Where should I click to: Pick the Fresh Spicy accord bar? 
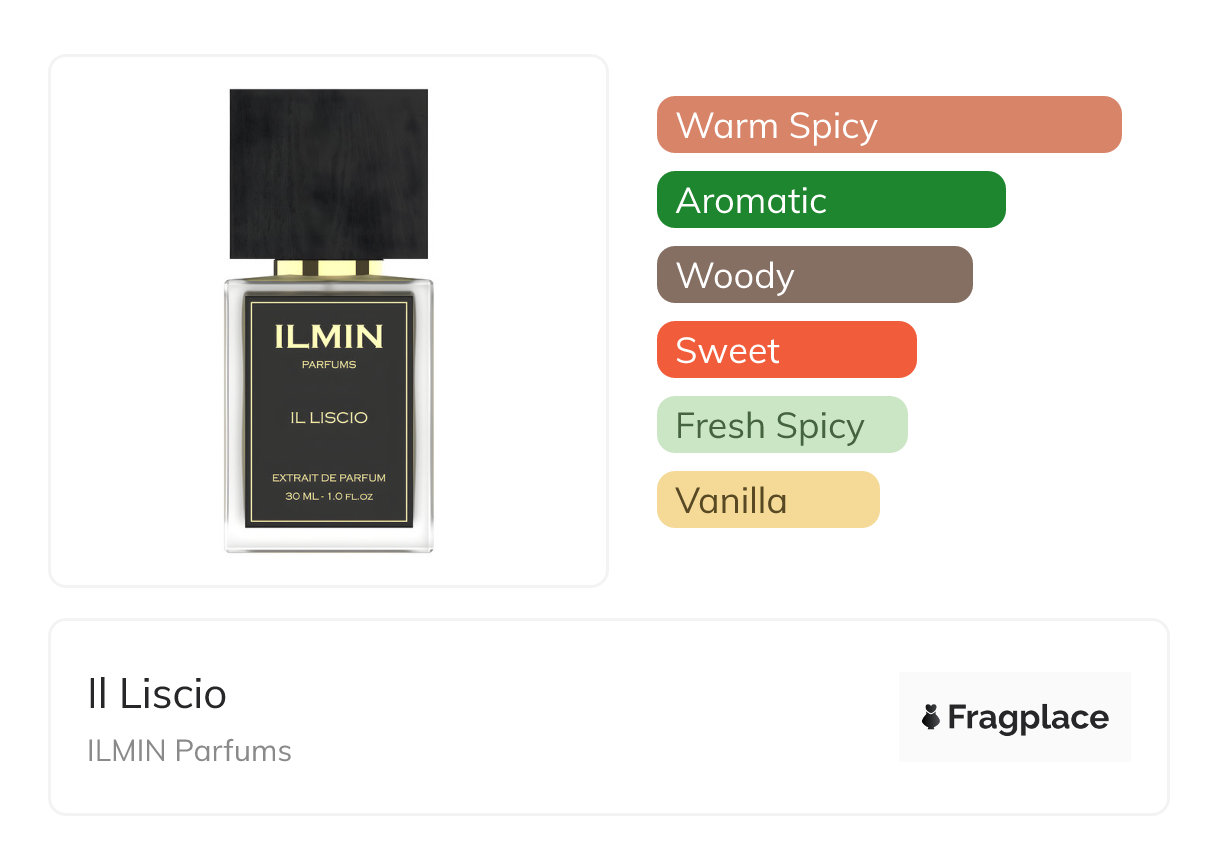(x=781, y=425)
